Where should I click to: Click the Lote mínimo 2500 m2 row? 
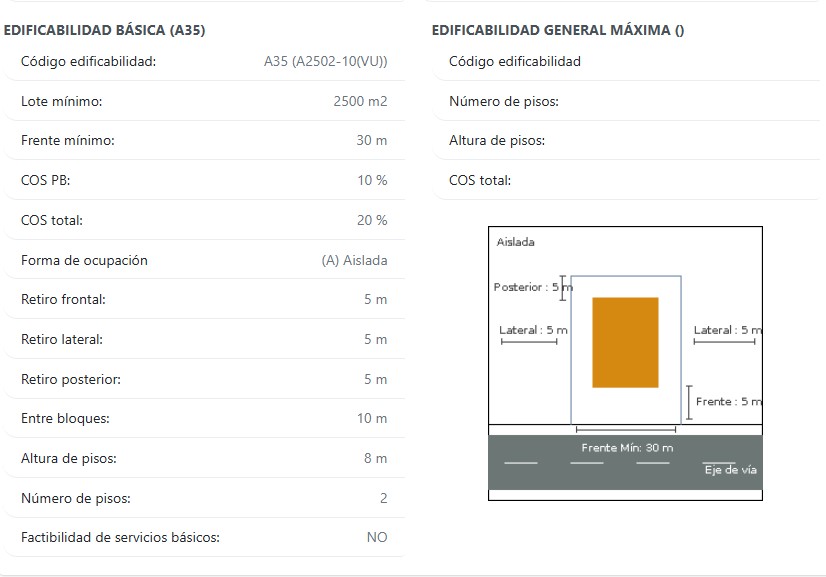tap(204, 101)
